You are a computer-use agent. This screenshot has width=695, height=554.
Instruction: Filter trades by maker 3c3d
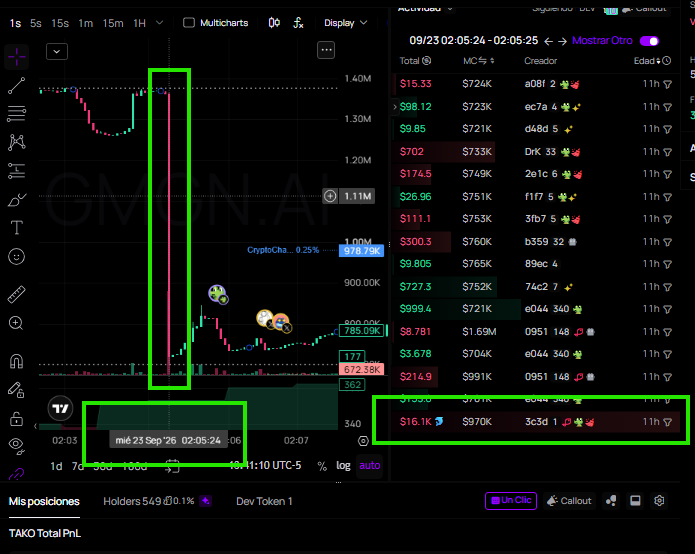pyautogui.click(x=668, y=422)
